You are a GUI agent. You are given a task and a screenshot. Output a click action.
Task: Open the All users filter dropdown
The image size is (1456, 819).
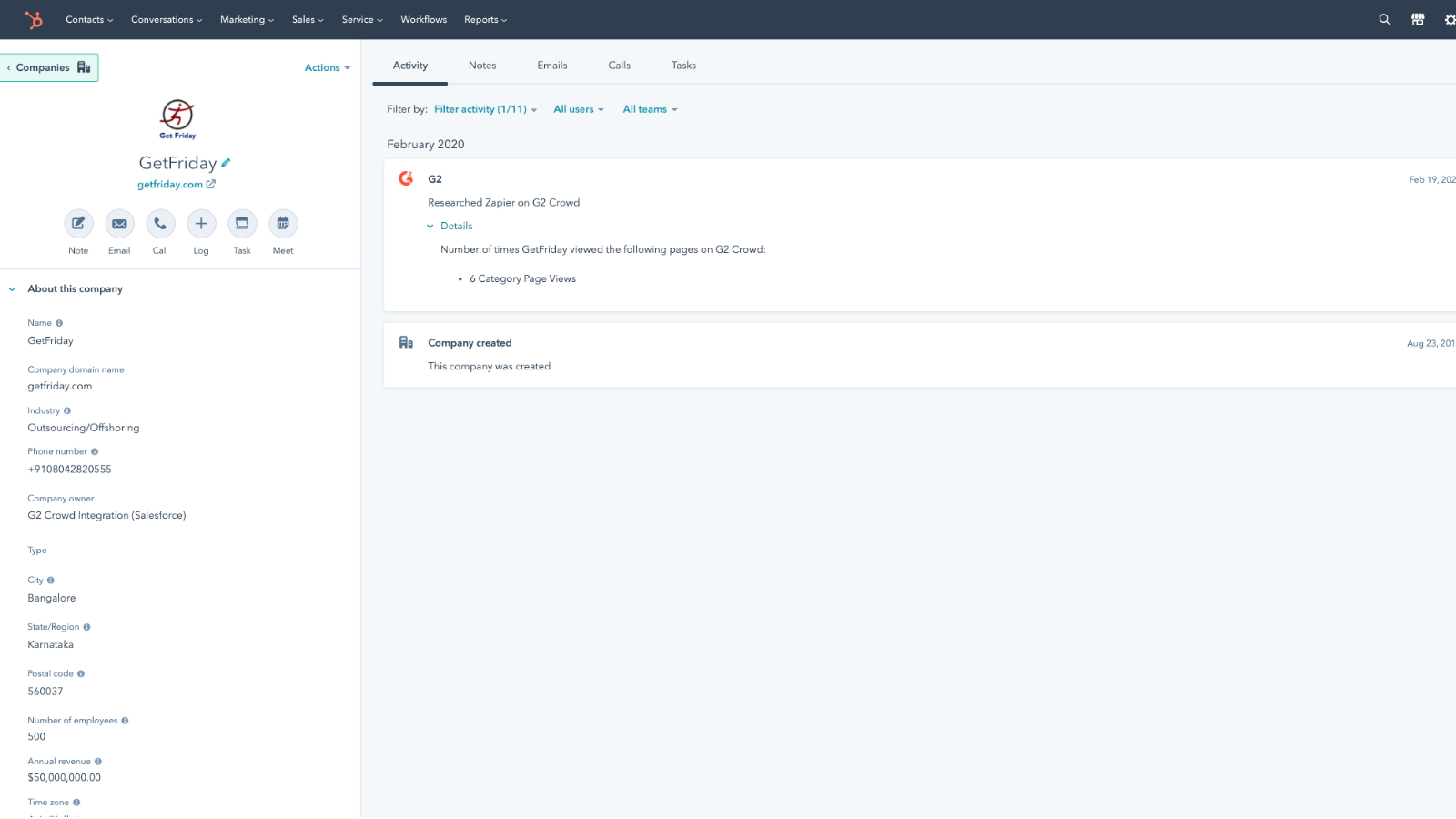pyautogui.click(x=579, y=109)
